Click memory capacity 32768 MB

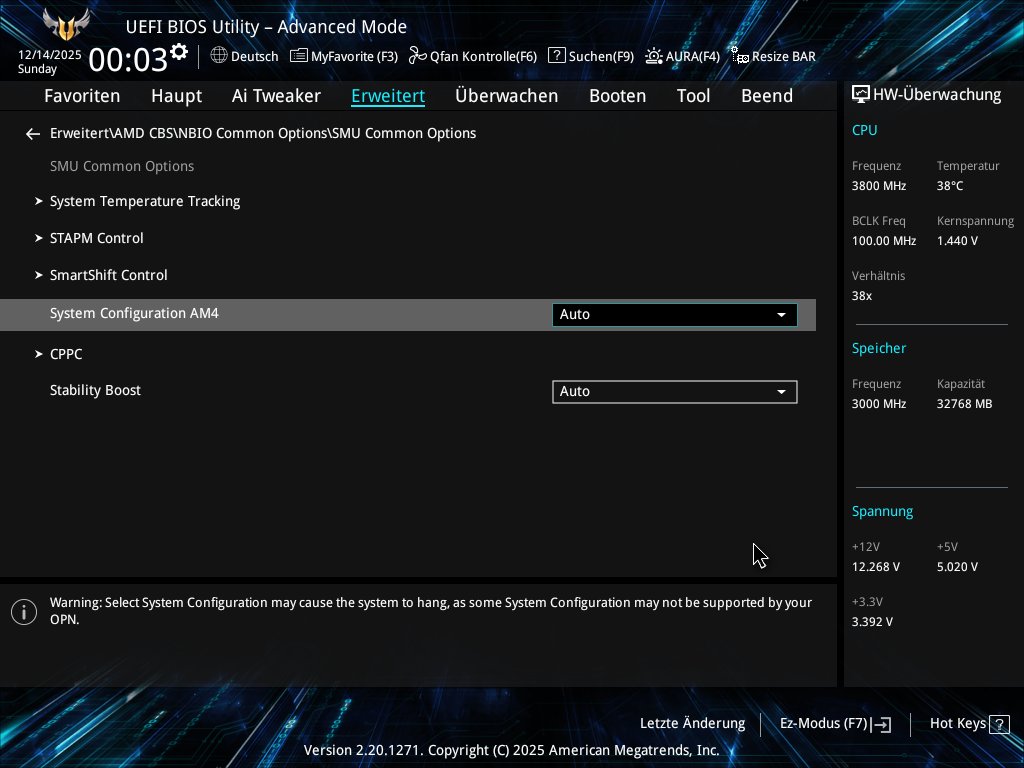(964, 404)
